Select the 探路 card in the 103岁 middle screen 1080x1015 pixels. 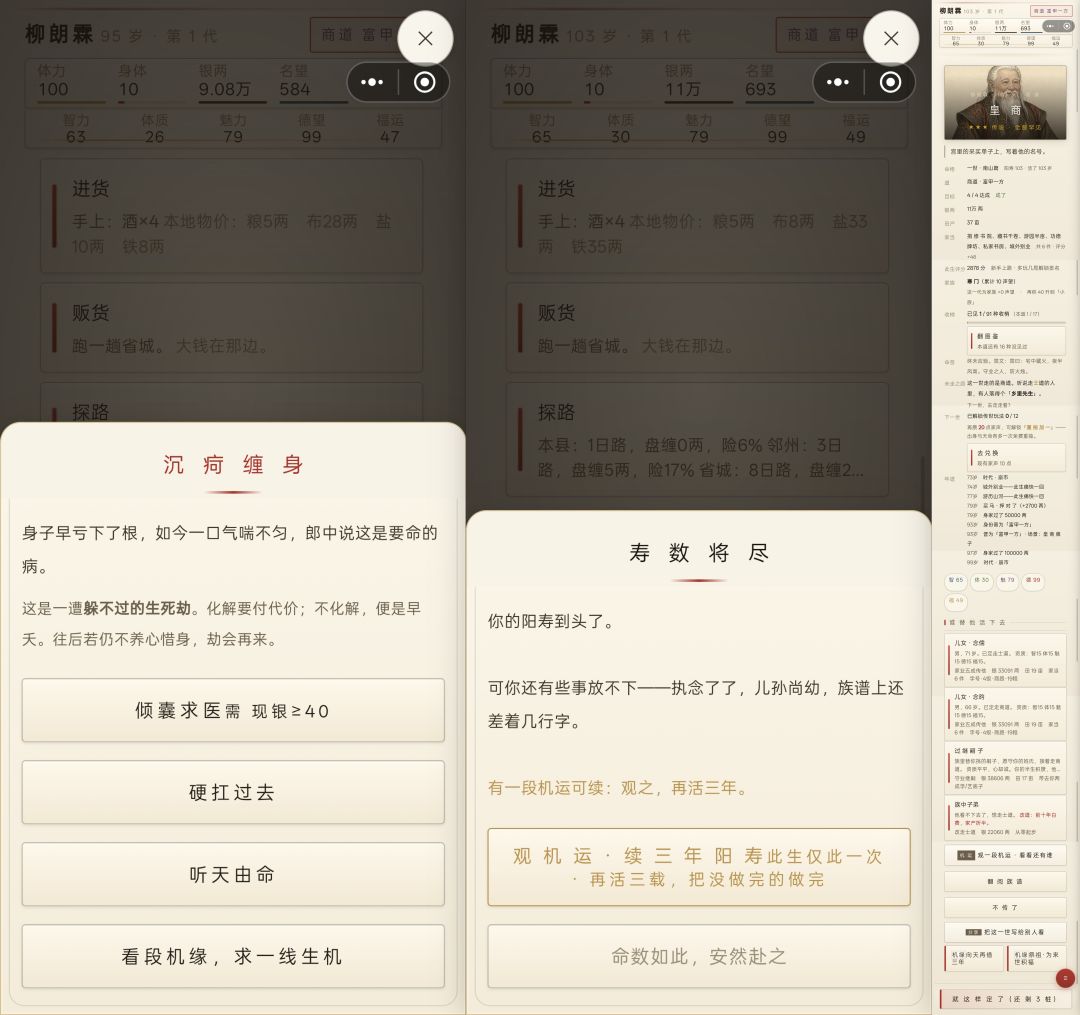[x=697, y=439]
